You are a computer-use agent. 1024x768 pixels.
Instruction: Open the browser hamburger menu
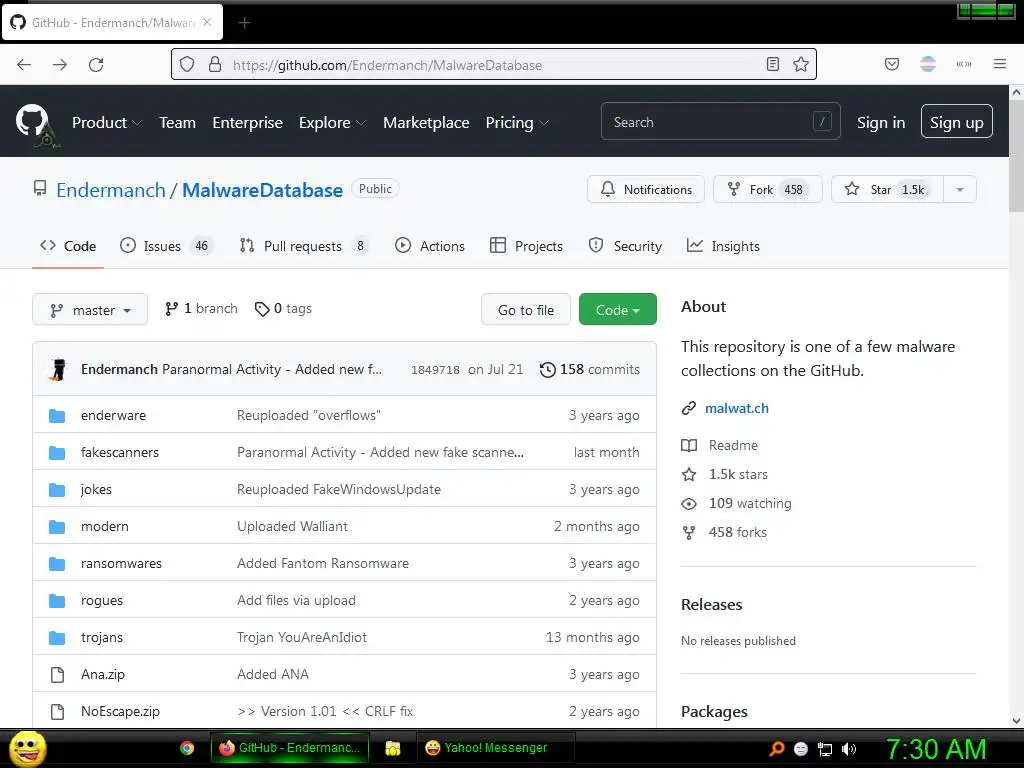(x=1000, y=64)
